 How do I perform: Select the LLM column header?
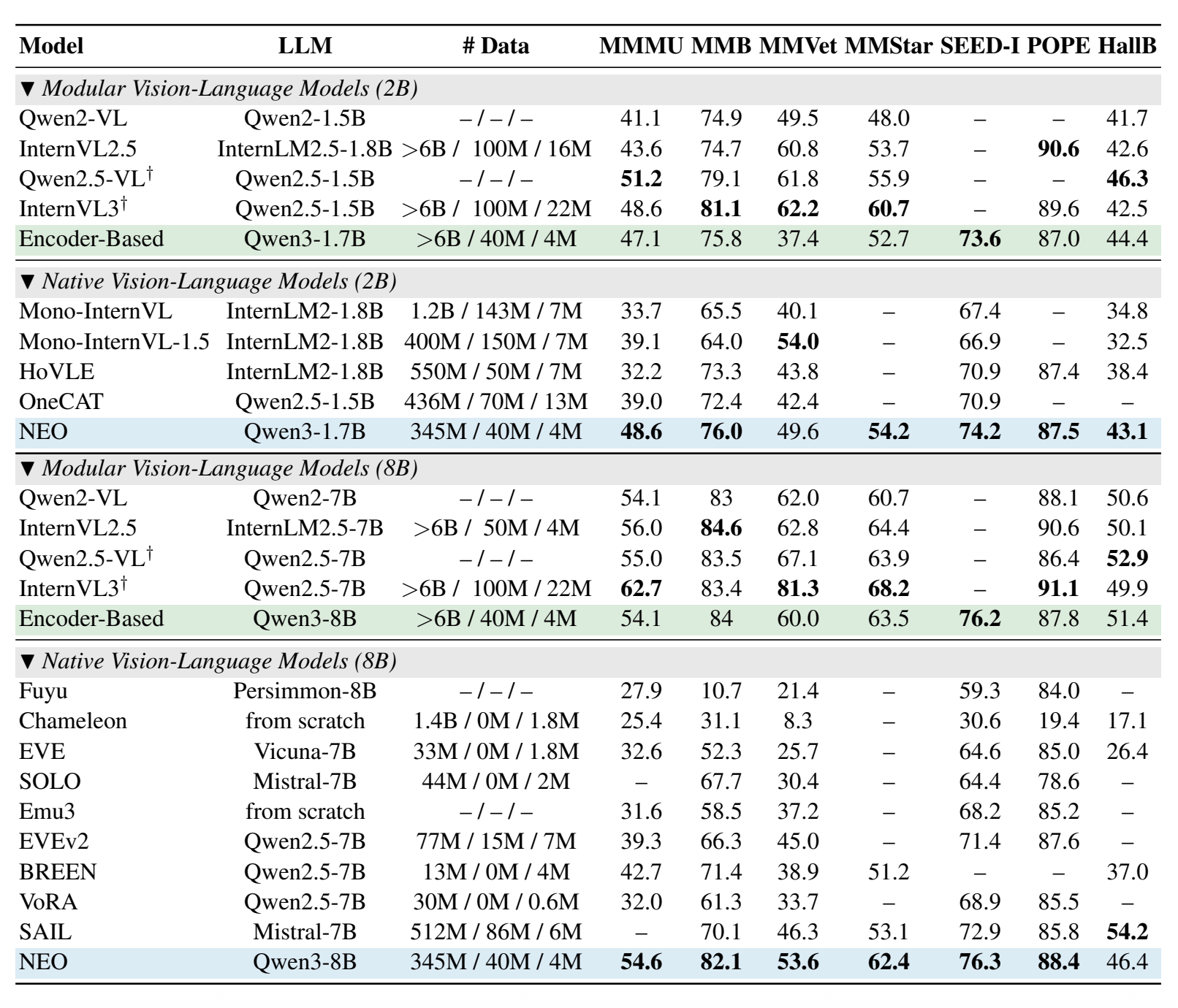305,46
